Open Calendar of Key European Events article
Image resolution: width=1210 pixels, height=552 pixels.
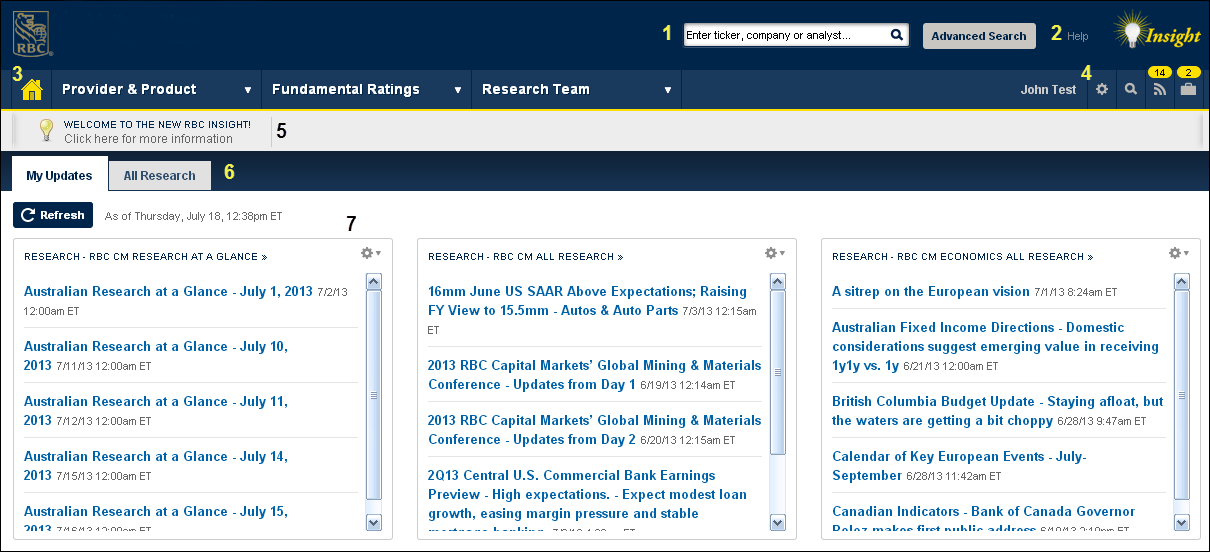click(959, 466)
